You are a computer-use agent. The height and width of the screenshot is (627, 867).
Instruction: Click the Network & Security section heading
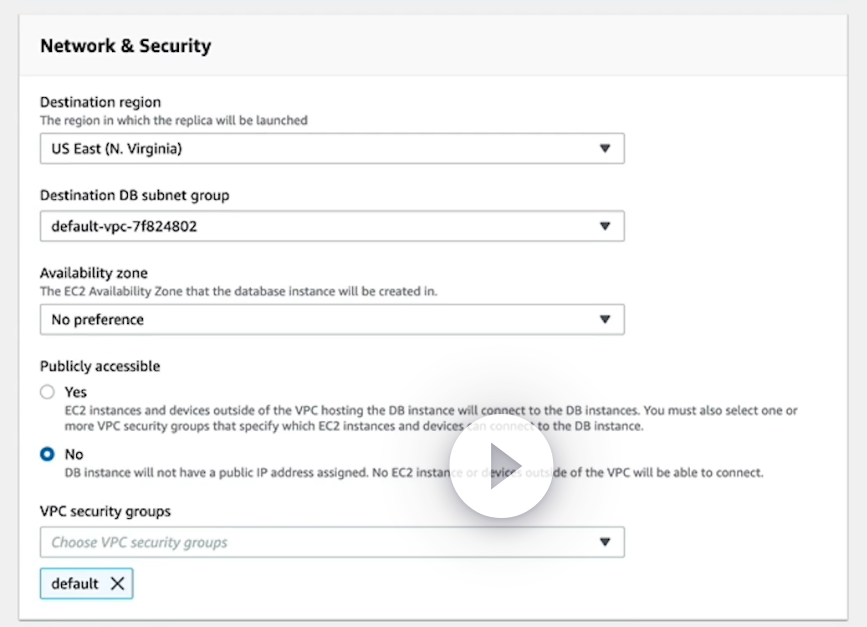(x=125, y=46)
